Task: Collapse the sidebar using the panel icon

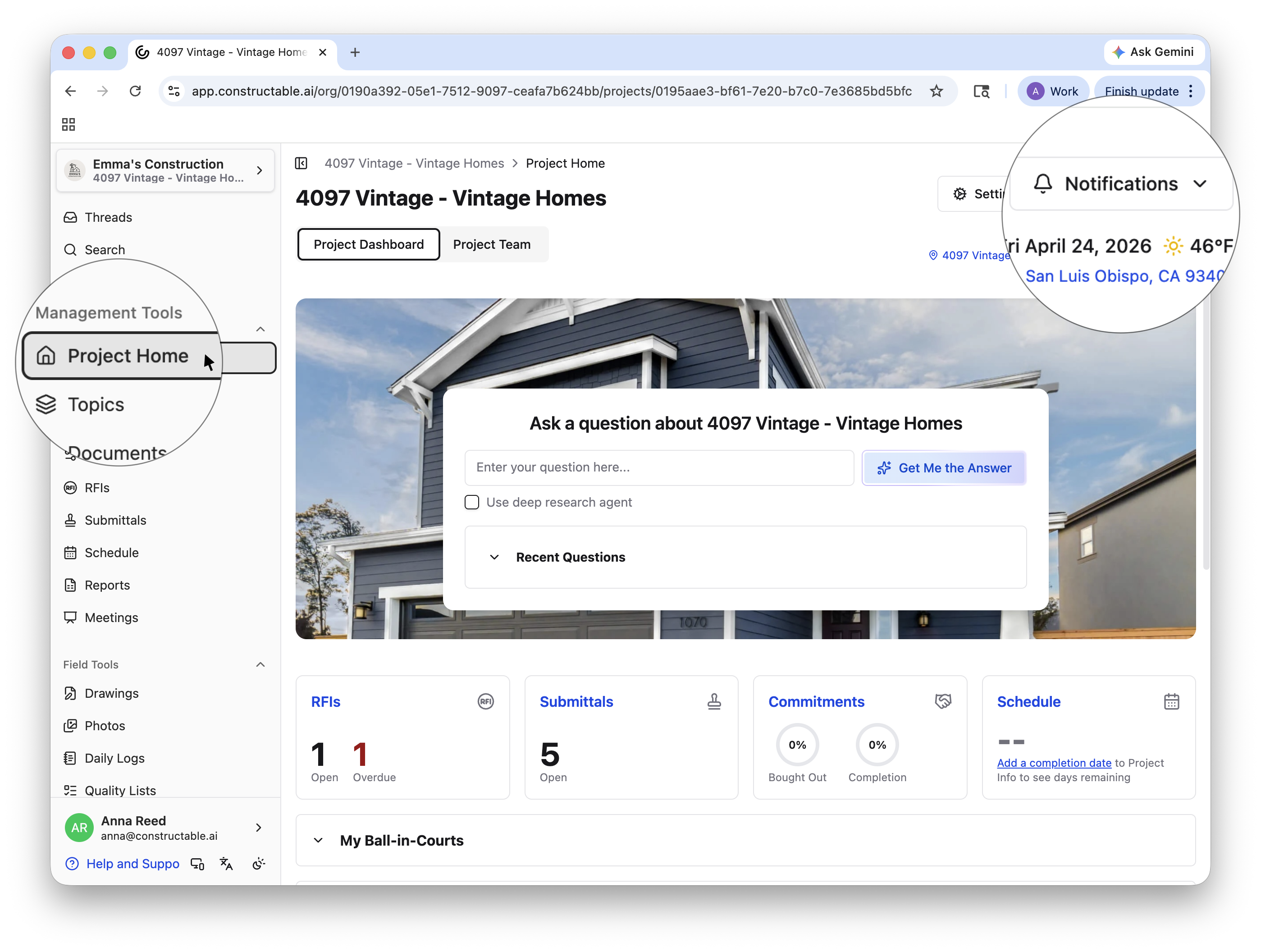Action: tap(302, 164)
